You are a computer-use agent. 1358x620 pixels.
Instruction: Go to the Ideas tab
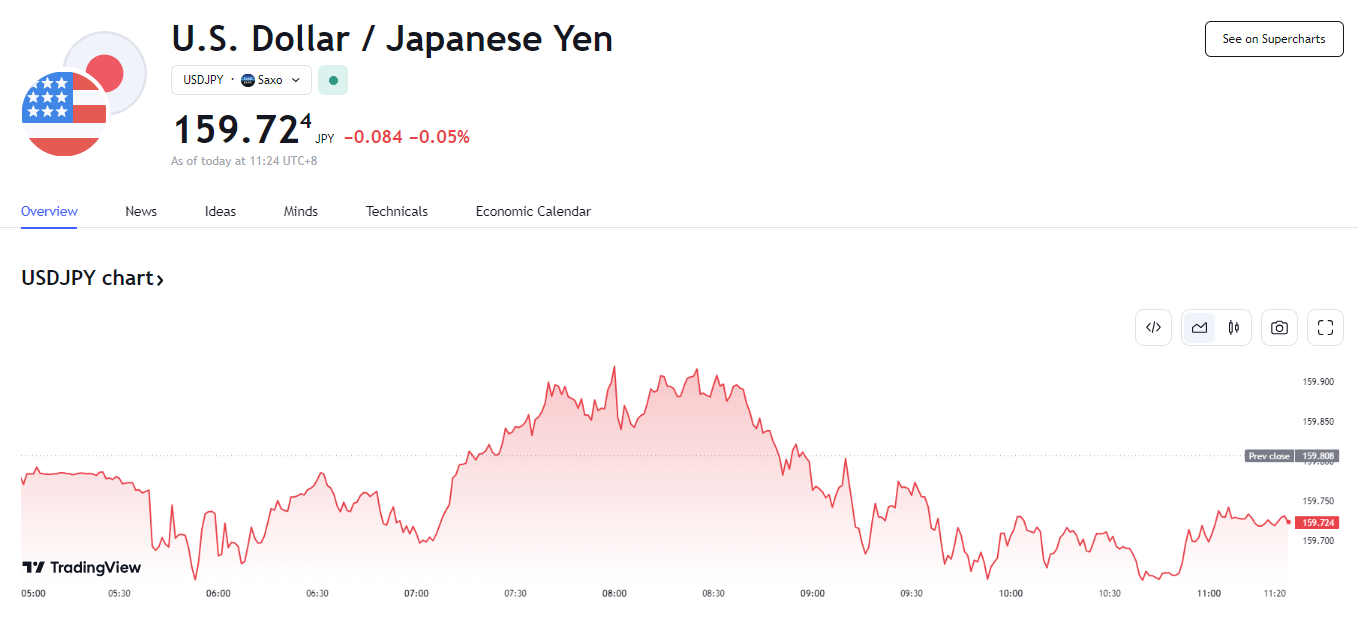220,211
